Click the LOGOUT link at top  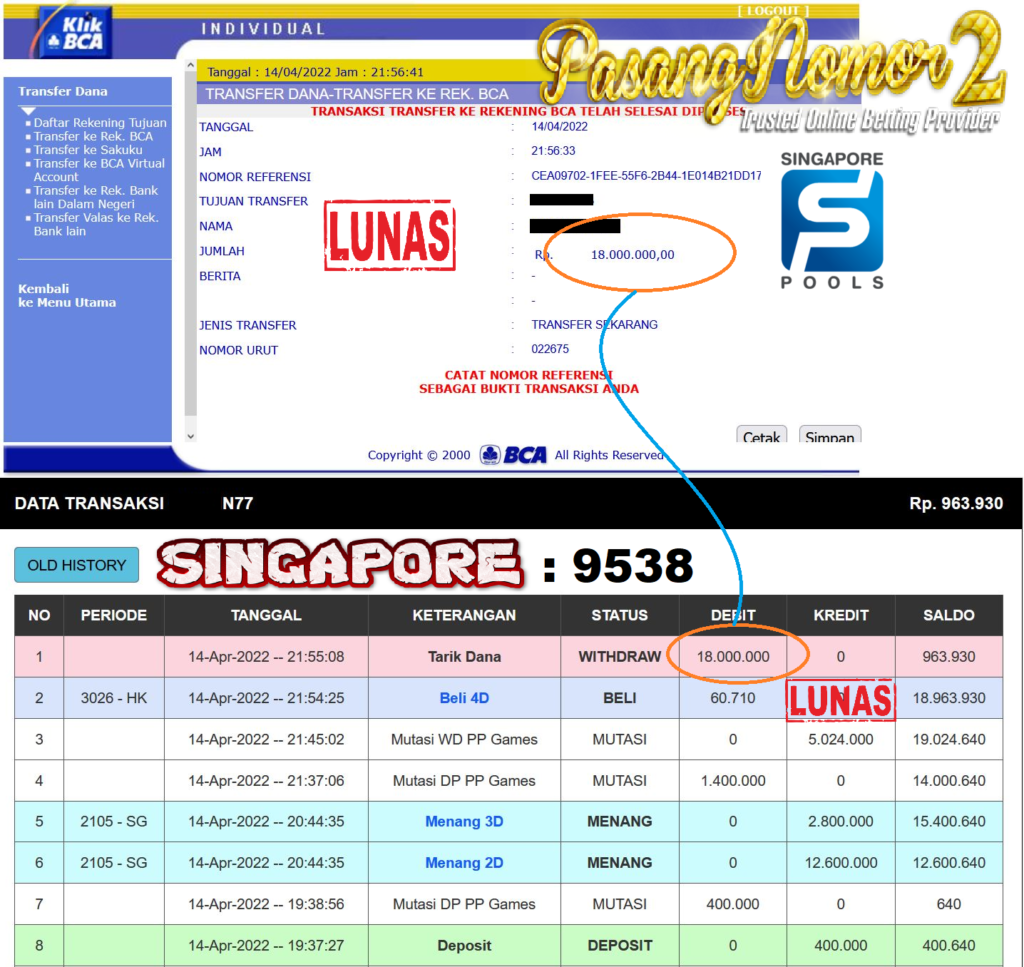click(x=773, y=10)
